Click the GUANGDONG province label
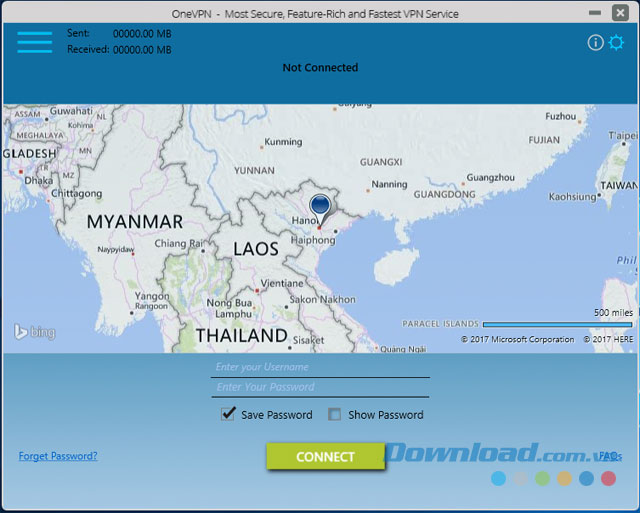This screenshot has width=640, height=513. coord(444,194)
